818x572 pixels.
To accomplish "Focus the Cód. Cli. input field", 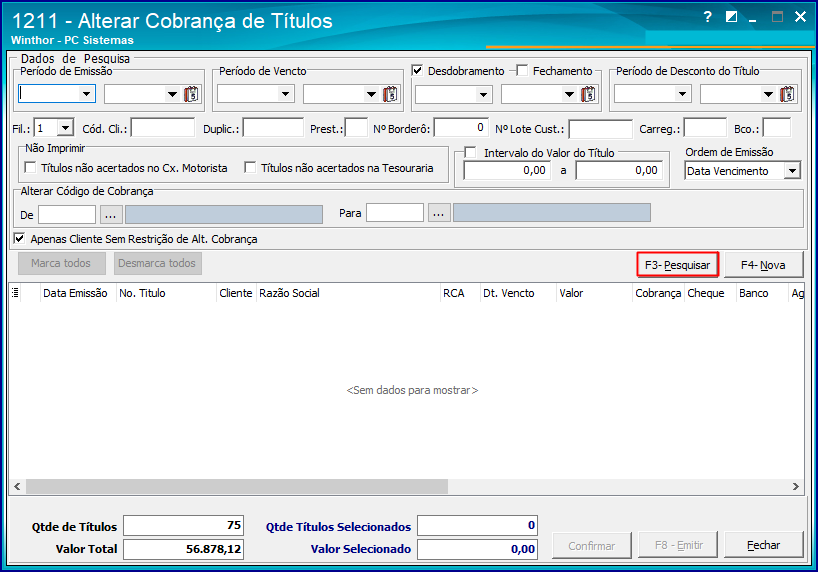I will 163,128.
